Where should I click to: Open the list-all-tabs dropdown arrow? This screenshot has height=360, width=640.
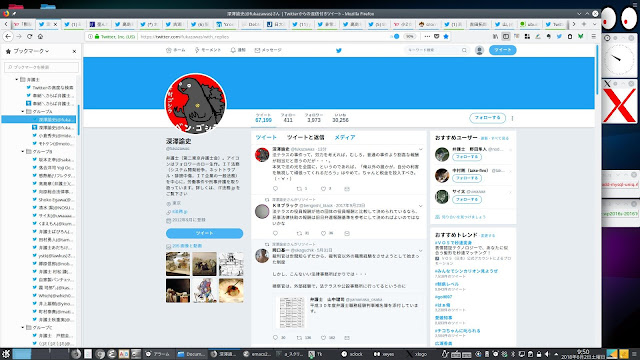click(x=594, y=24)
